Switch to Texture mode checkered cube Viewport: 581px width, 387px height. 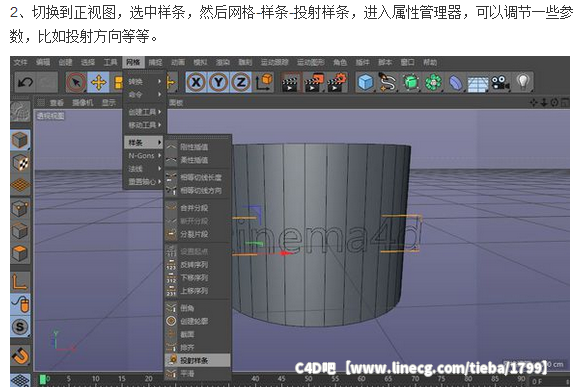coord(20,163)
